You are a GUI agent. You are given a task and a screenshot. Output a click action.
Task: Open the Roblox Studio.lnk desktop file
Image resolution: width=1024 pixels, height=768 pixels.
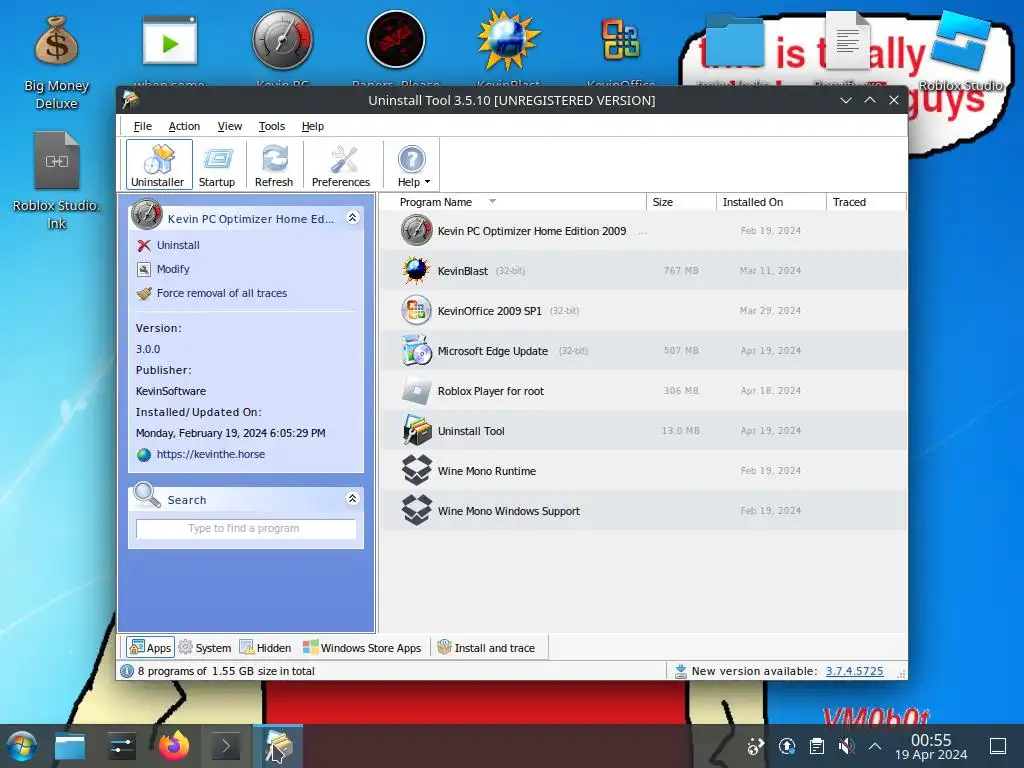pyautogui.click(x=56, y=182)
